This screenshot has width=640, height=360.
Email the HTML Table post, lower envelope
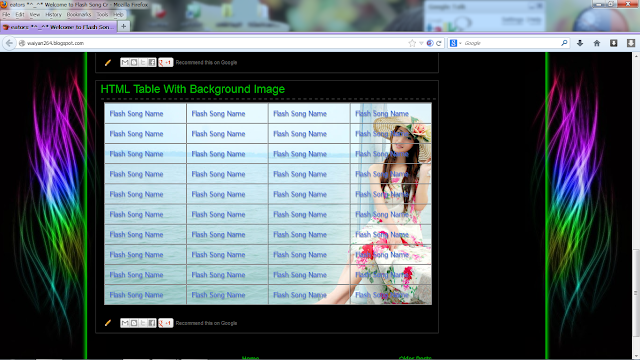tap(125, 323)
